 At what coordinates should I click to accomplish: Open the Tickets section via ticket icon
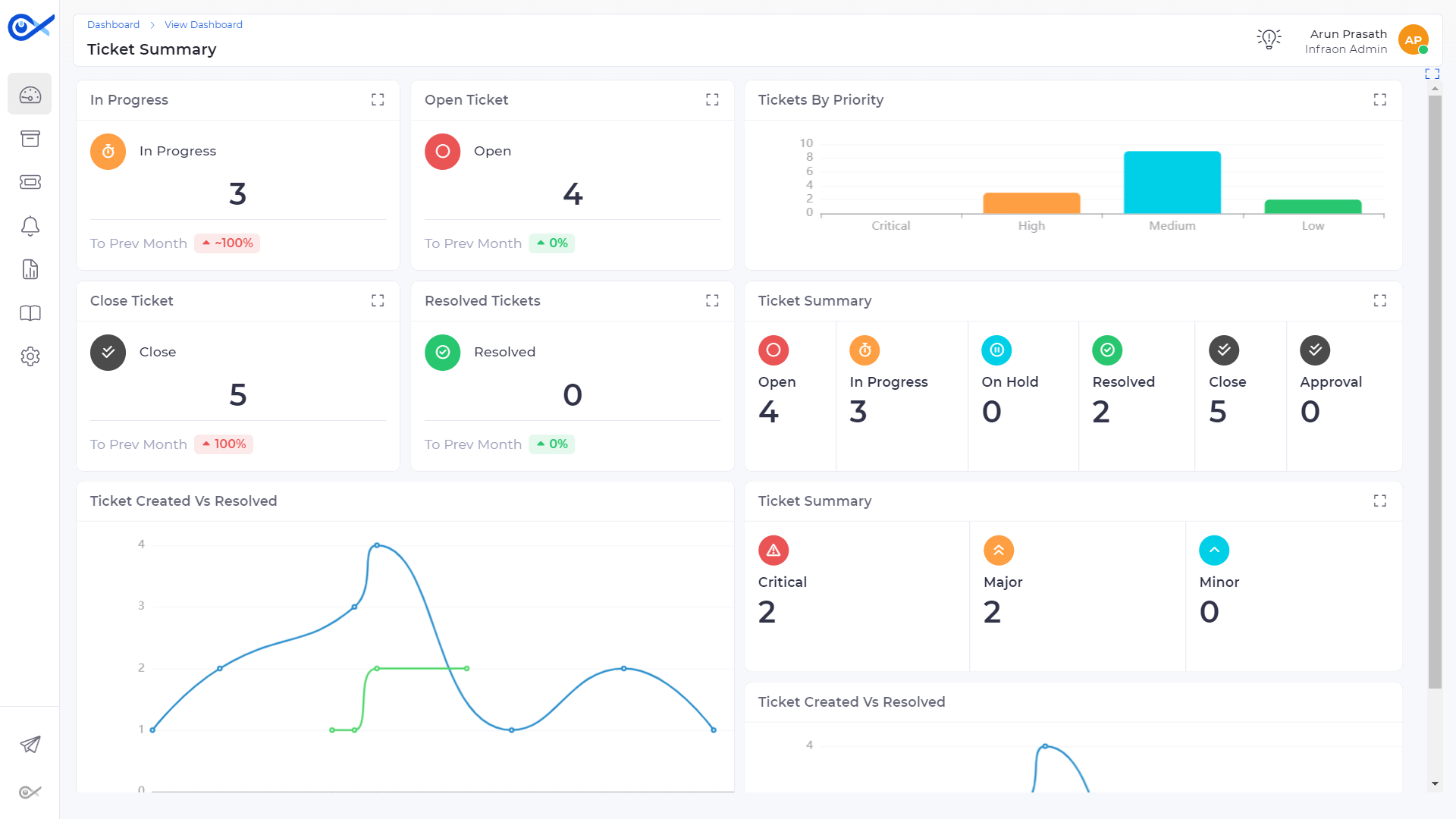[30, 182]
